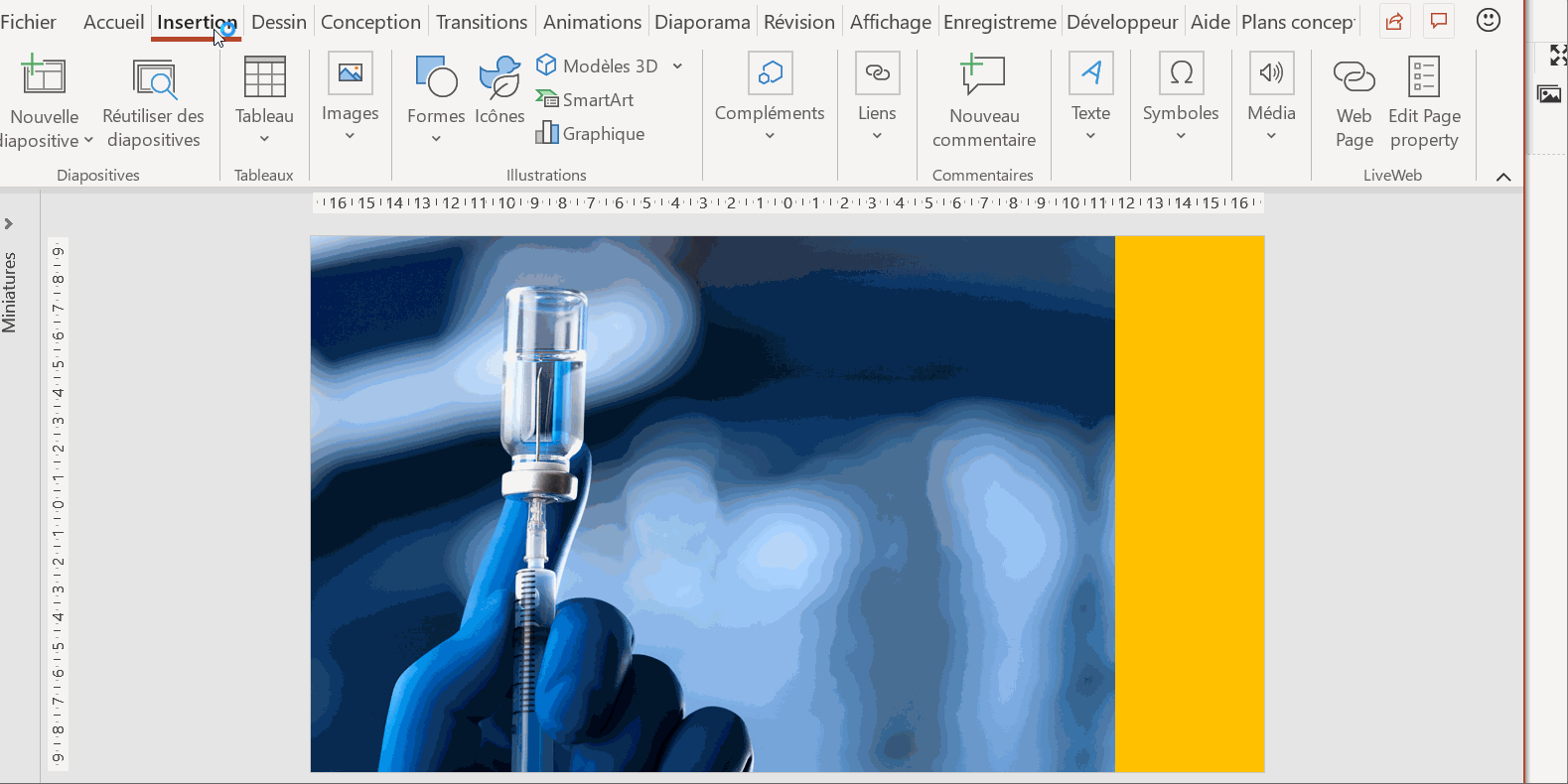Click Réutiliser des diapositives button

[153, 99]
